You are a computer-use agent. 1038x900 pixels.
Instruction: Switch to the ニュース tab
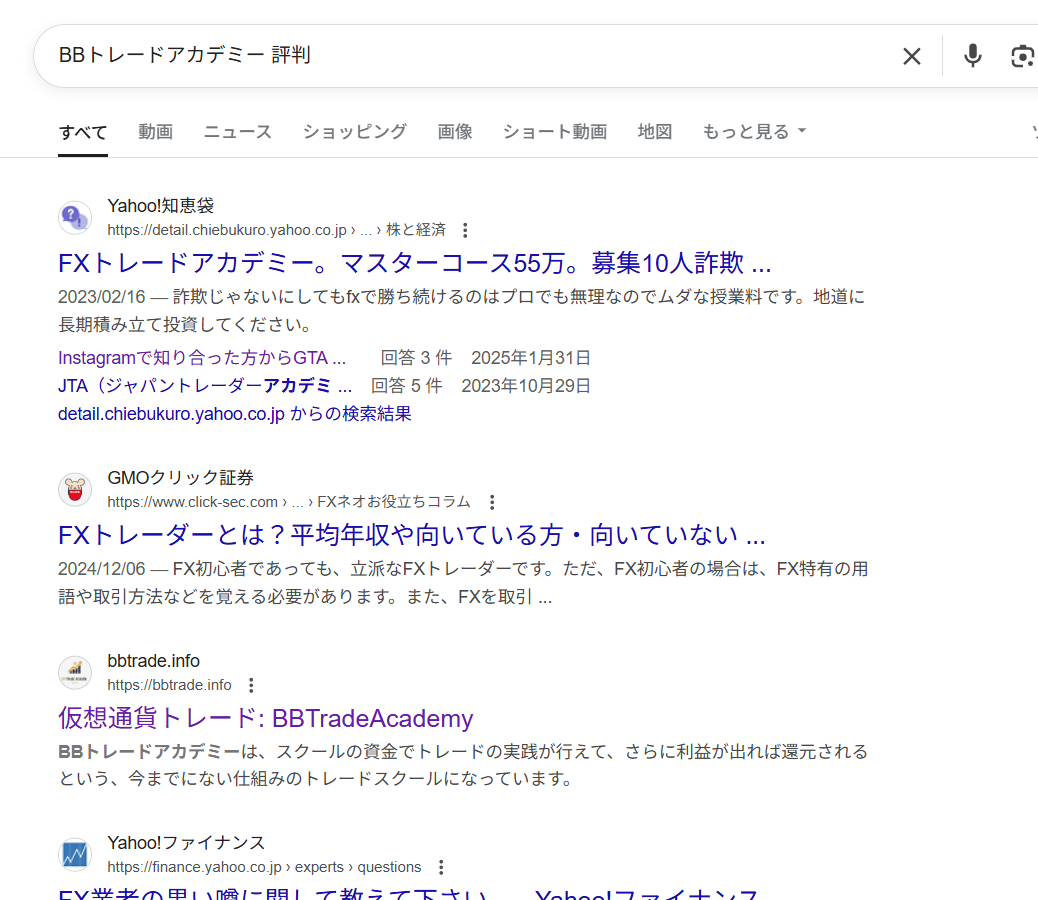pyautogui.click(x=238, y=132)
